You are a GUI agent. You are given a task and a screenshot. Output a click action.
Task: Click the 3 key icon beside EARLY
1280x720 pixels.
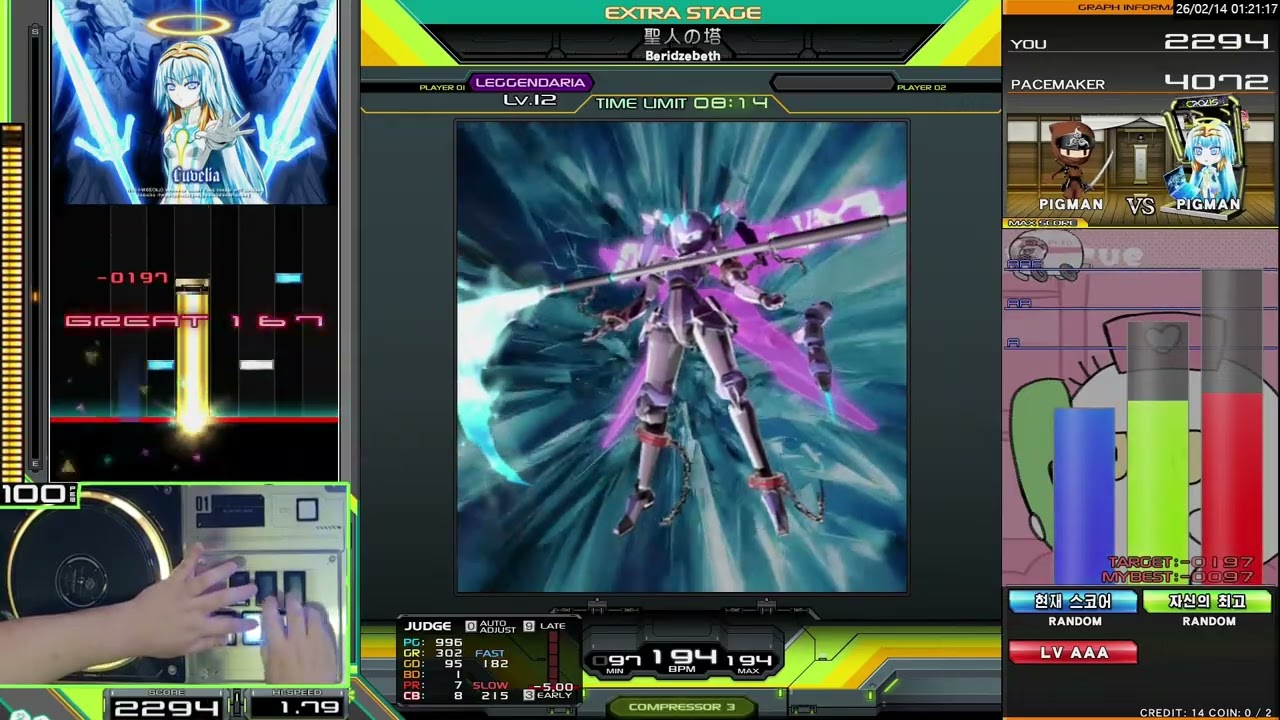point(529,695)
